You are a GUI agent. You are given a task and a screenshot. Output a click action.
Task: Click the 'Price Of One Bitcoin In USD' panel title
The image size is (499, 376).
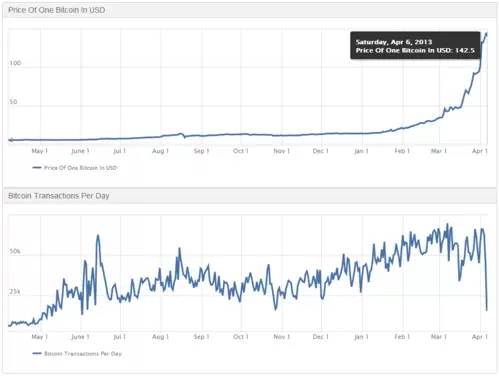[x=57, y=10]
